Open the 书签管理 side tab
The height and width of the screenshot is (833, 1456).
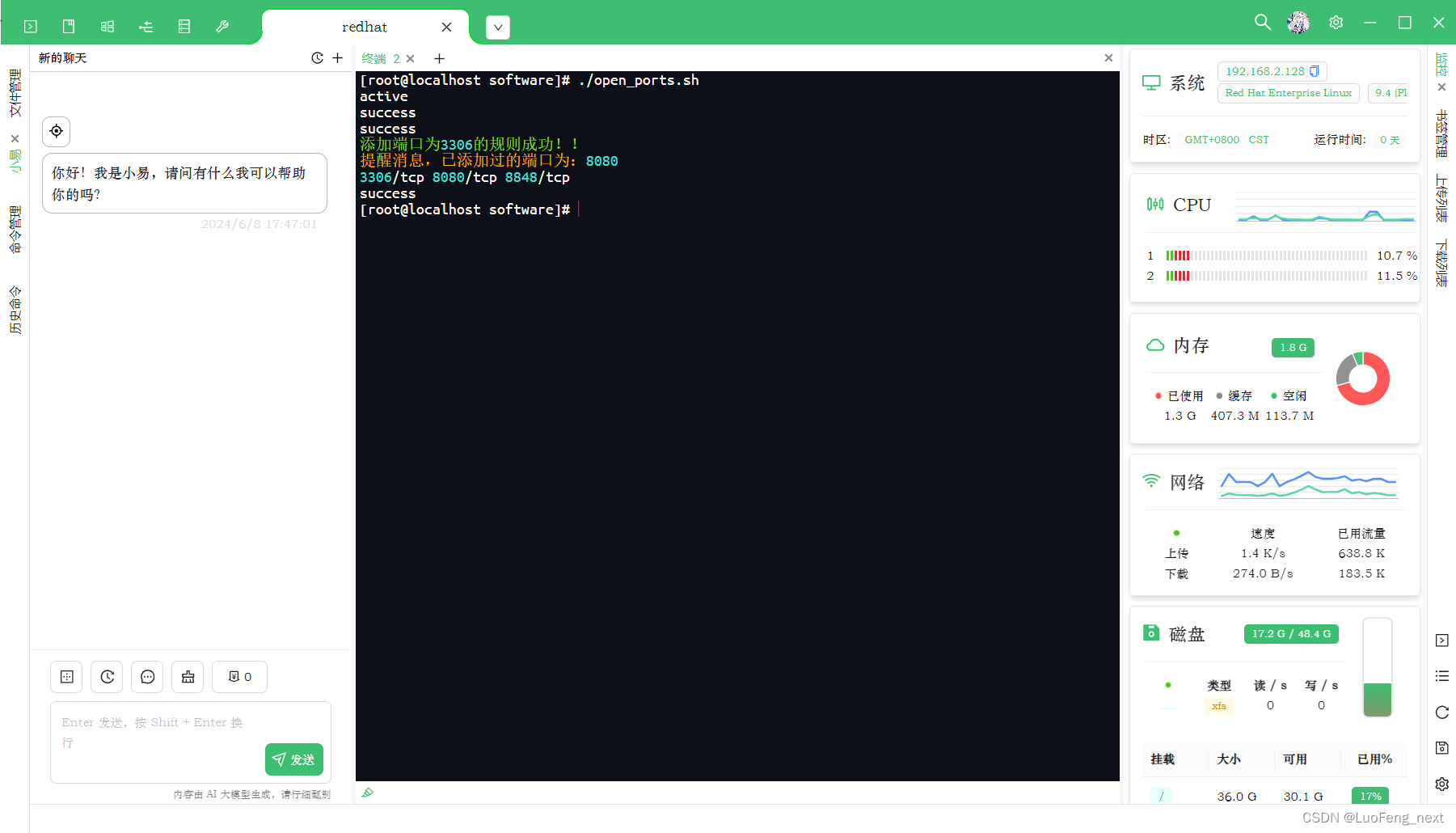tap(1441, 133)
